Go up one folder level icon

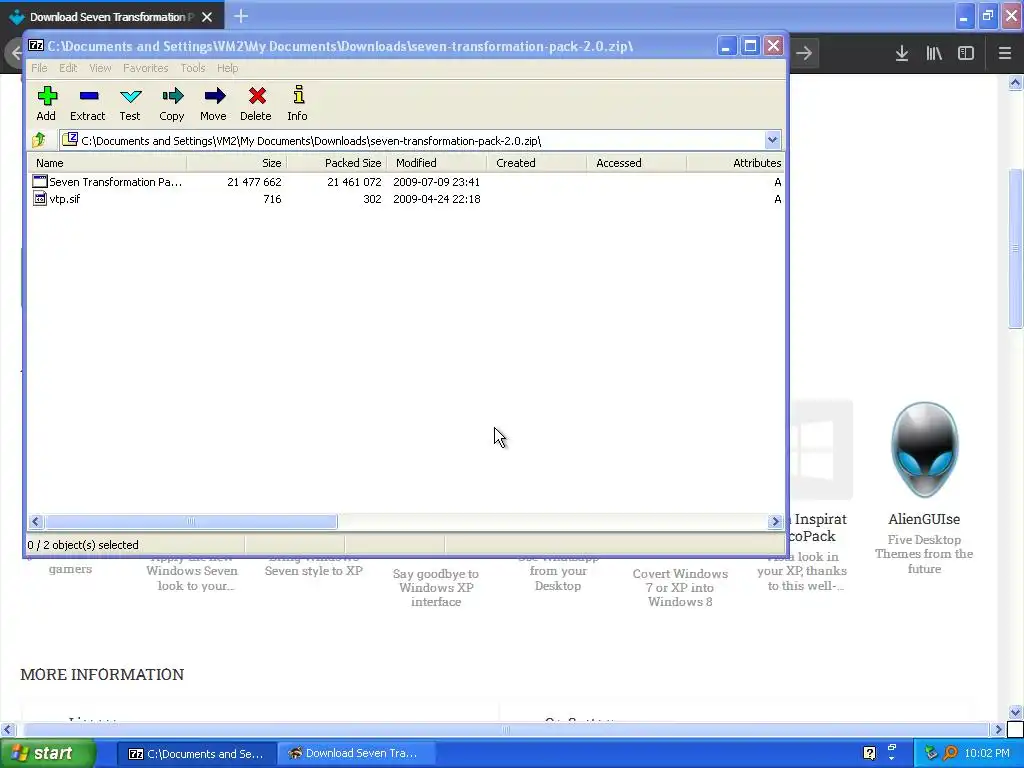click(39, 140)
